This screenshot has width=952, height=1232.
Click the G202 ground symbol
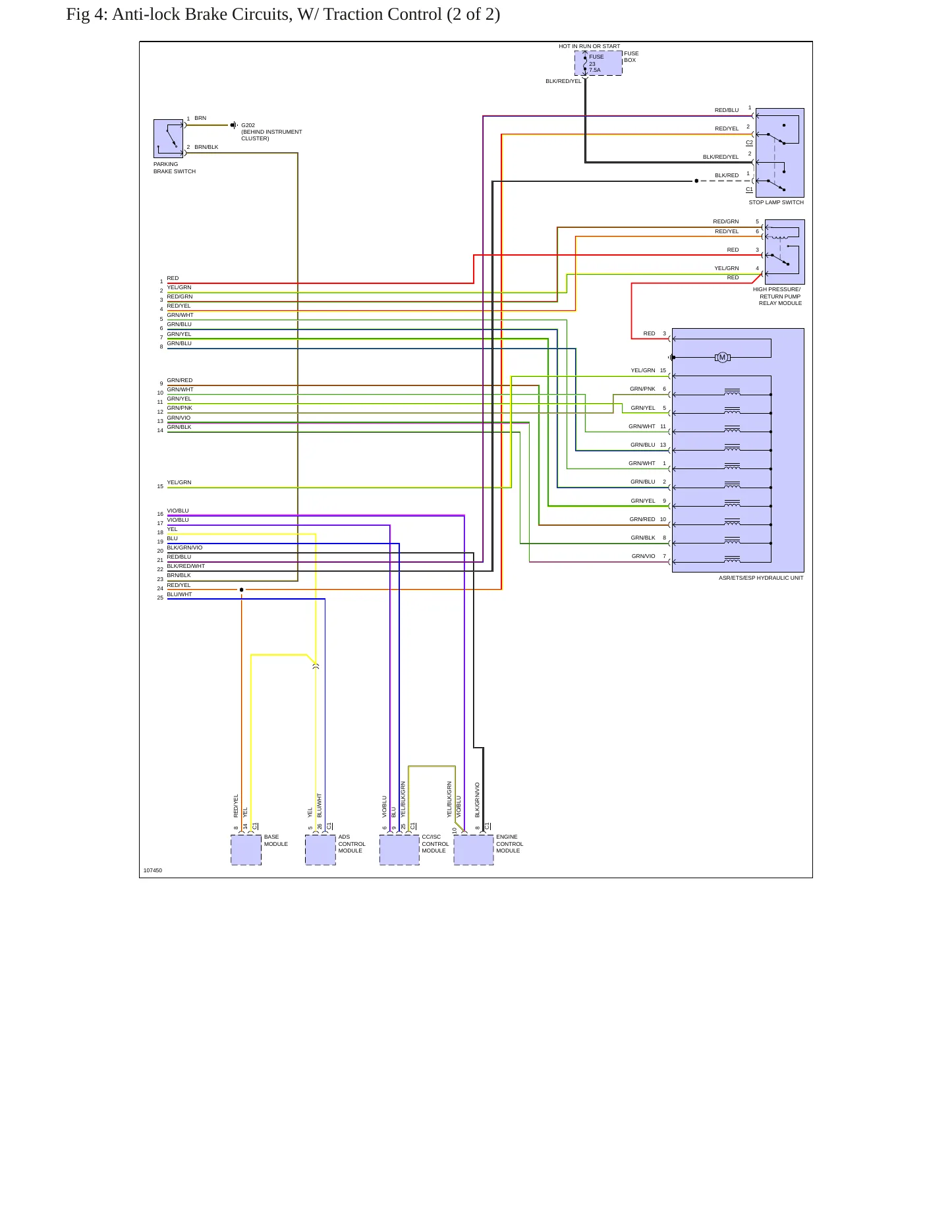(x=234, y=125)
